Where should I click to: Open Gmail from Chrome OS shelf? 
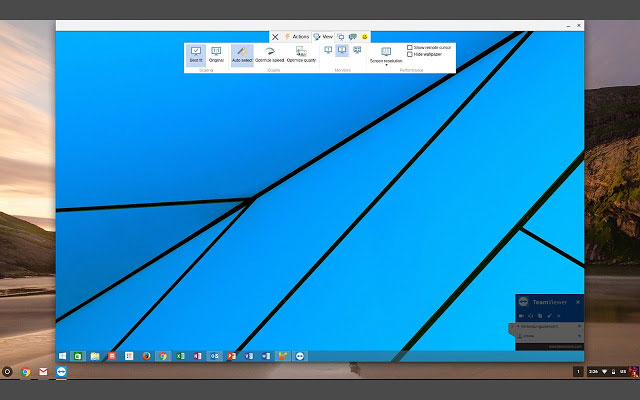pos(43,371)
